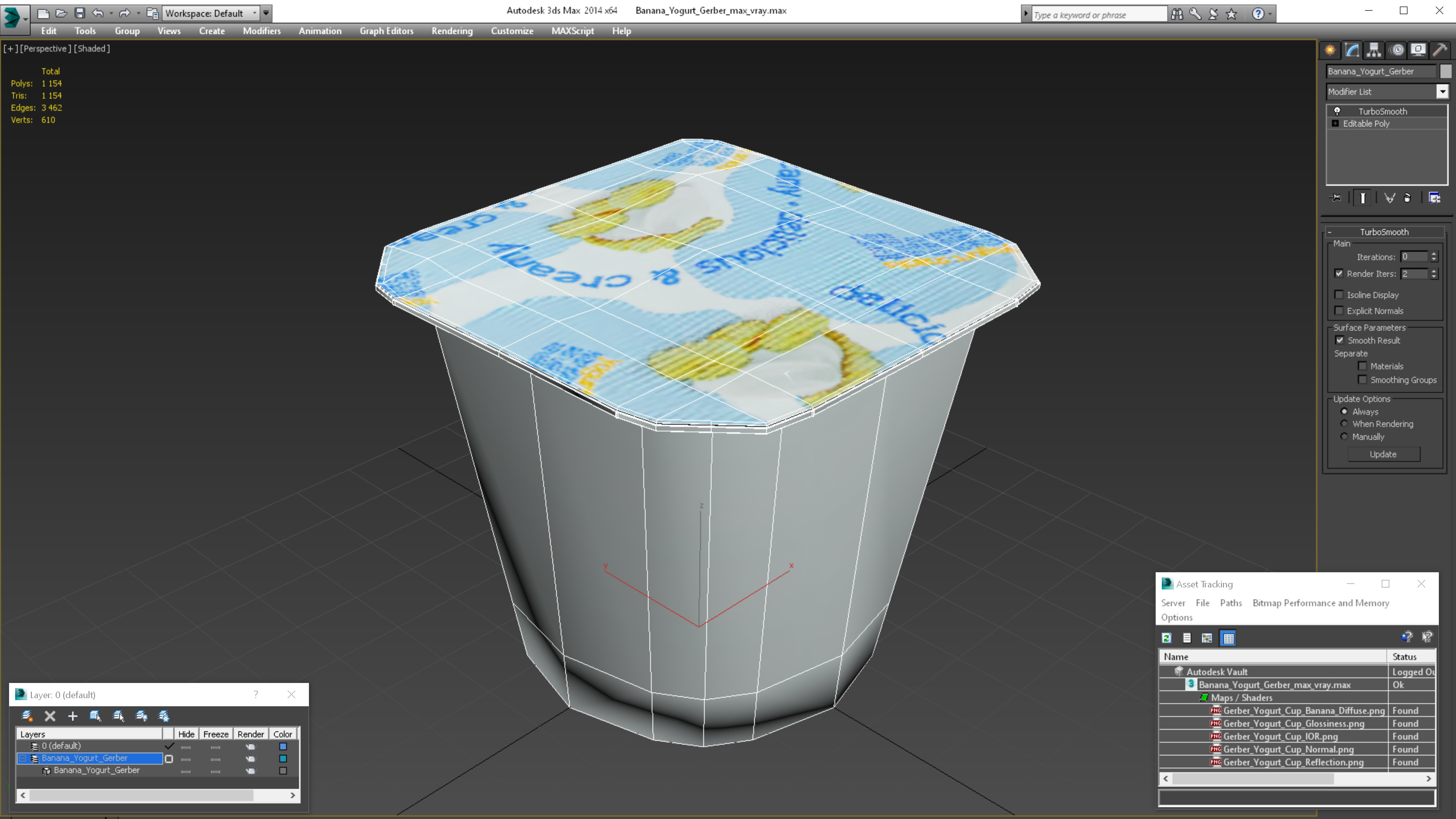Click color swatch of 0 (default) layer
The width and height of the screenshot is (1456, 819).
283,747
